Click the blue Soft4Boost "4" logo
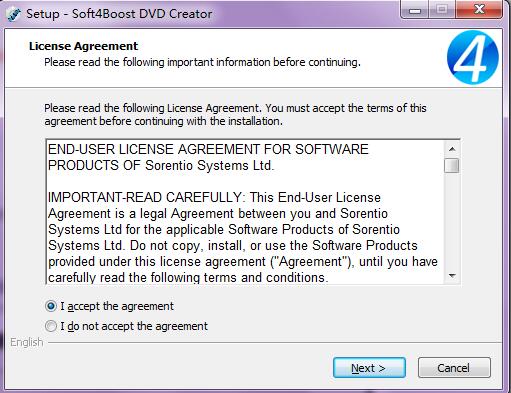The width and height of the screenshot is (511, 393). 473,57
